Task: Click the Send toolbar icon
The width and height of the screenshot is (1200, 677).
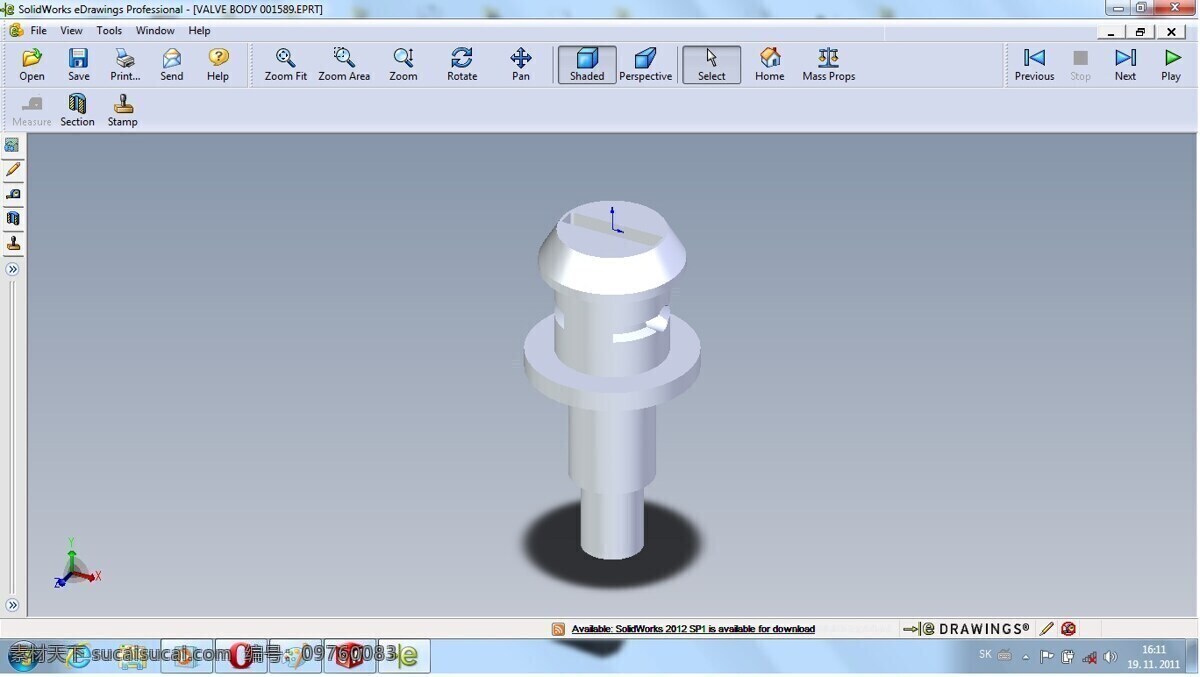Action: coord(172,64)
